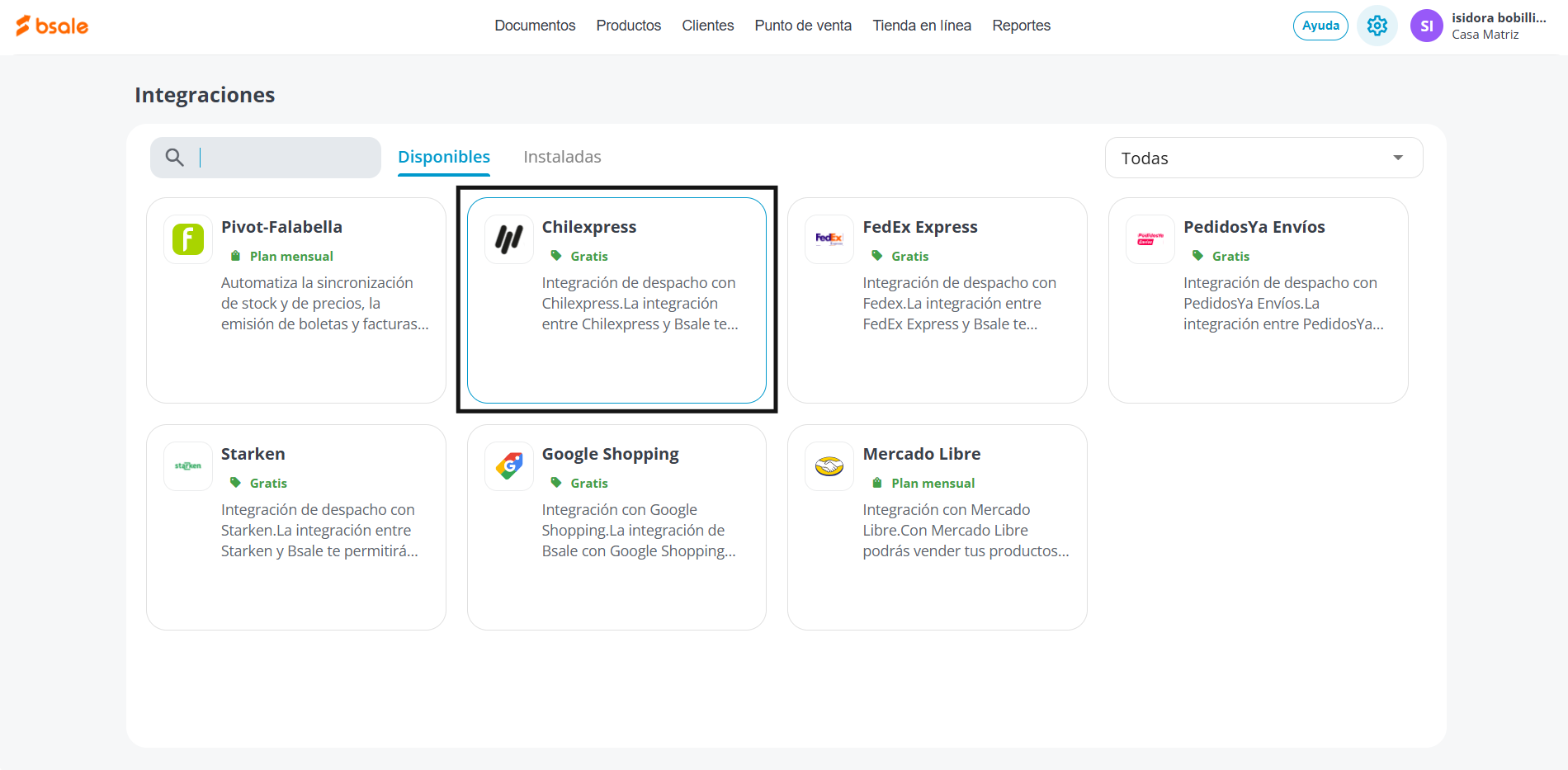The height and width of the screenshot is (770, 1568).
Task: Open the PedidosYa Envíos integration title
Action: (x=1254, y=227)
